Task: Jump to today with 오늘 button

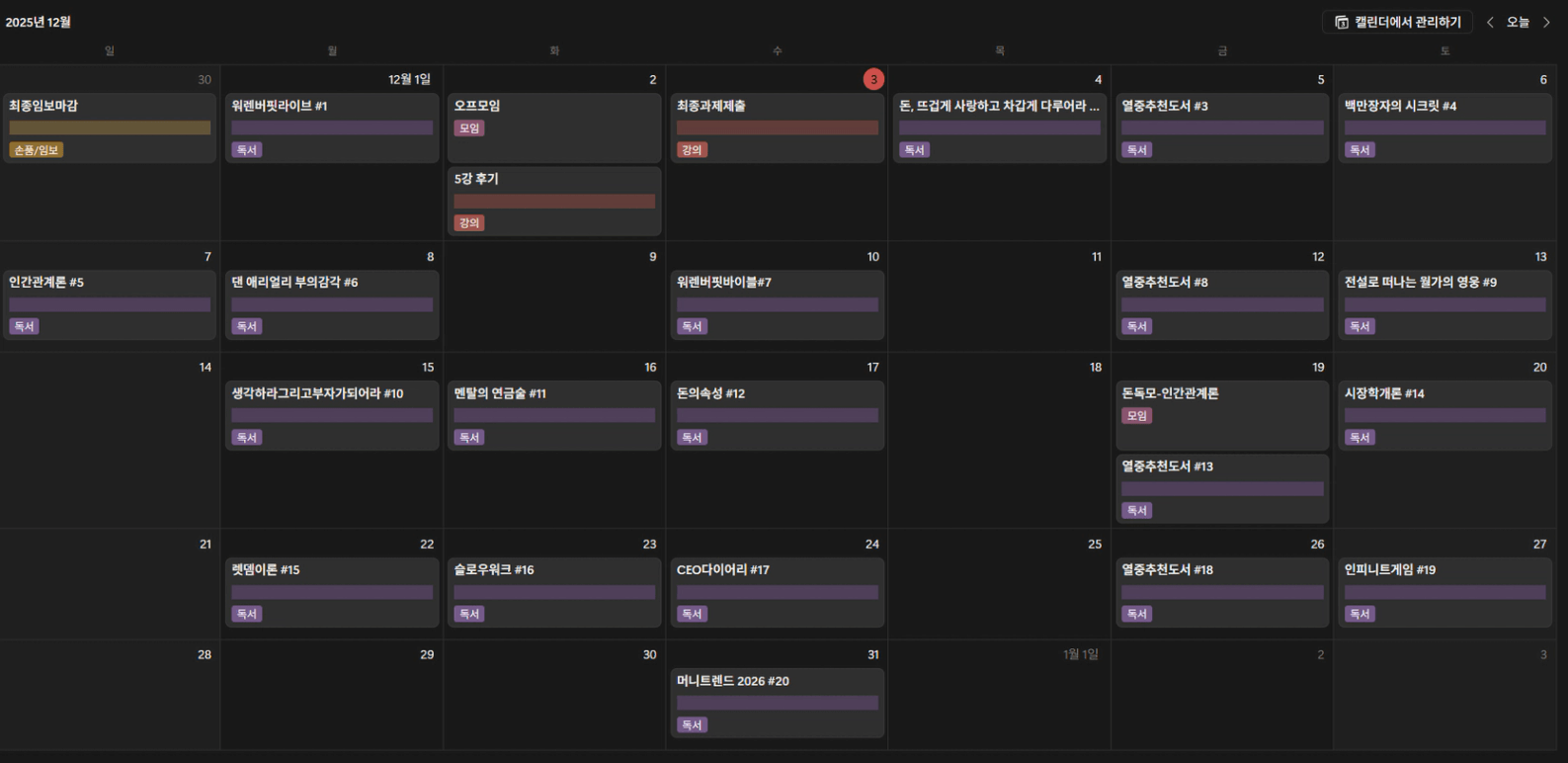Action: pos(1518,23)
